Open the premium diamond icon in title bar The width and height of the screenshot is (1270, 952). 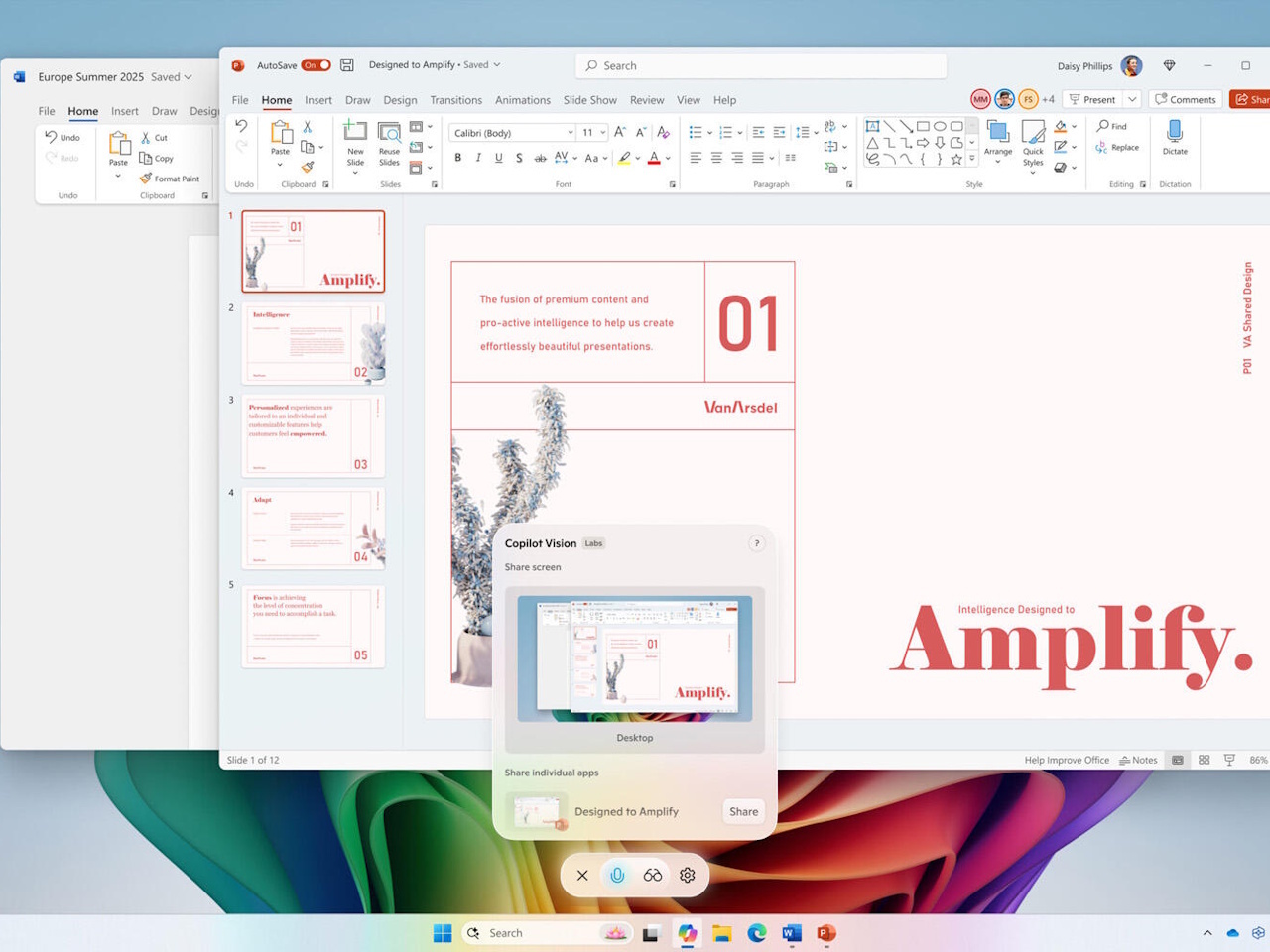(1169, 65)
